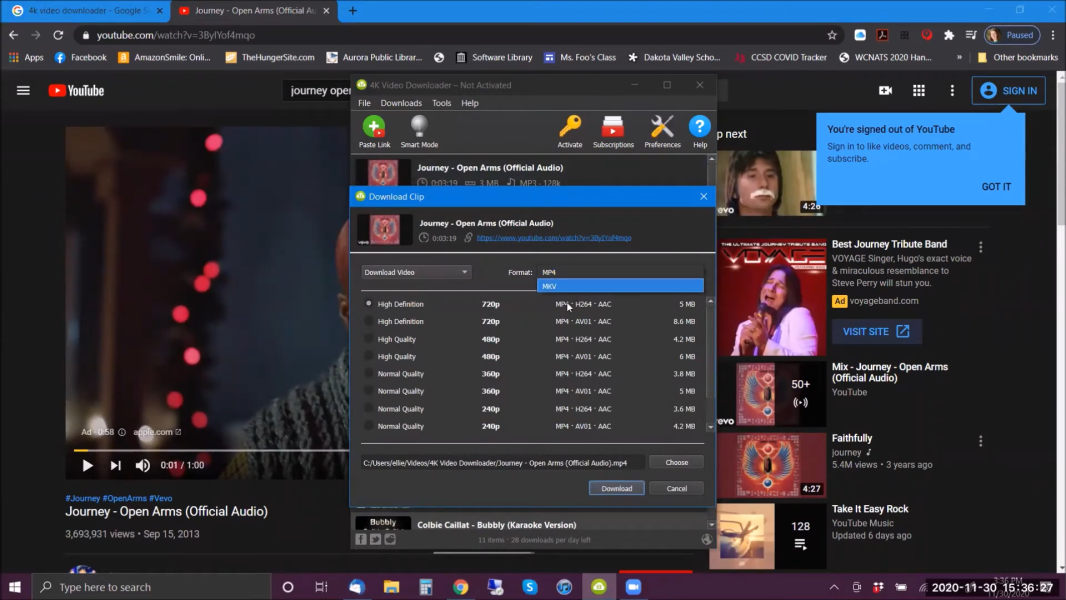Open Preferences tools icon
The width and height of the screenshot is (1066, 600).
pyautogui.click(x=662, y=127)
